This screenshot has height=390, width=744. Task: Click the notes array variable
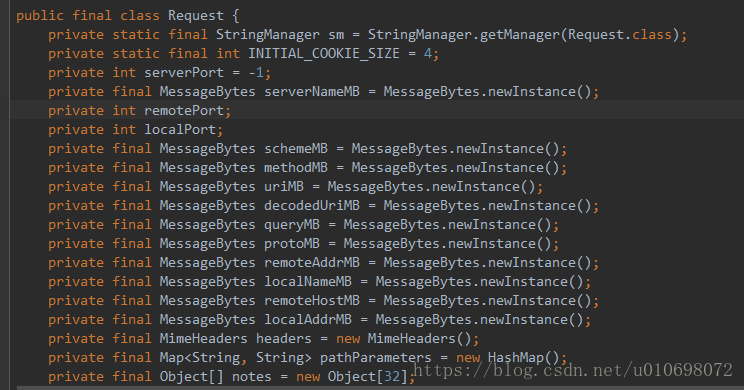251,376
